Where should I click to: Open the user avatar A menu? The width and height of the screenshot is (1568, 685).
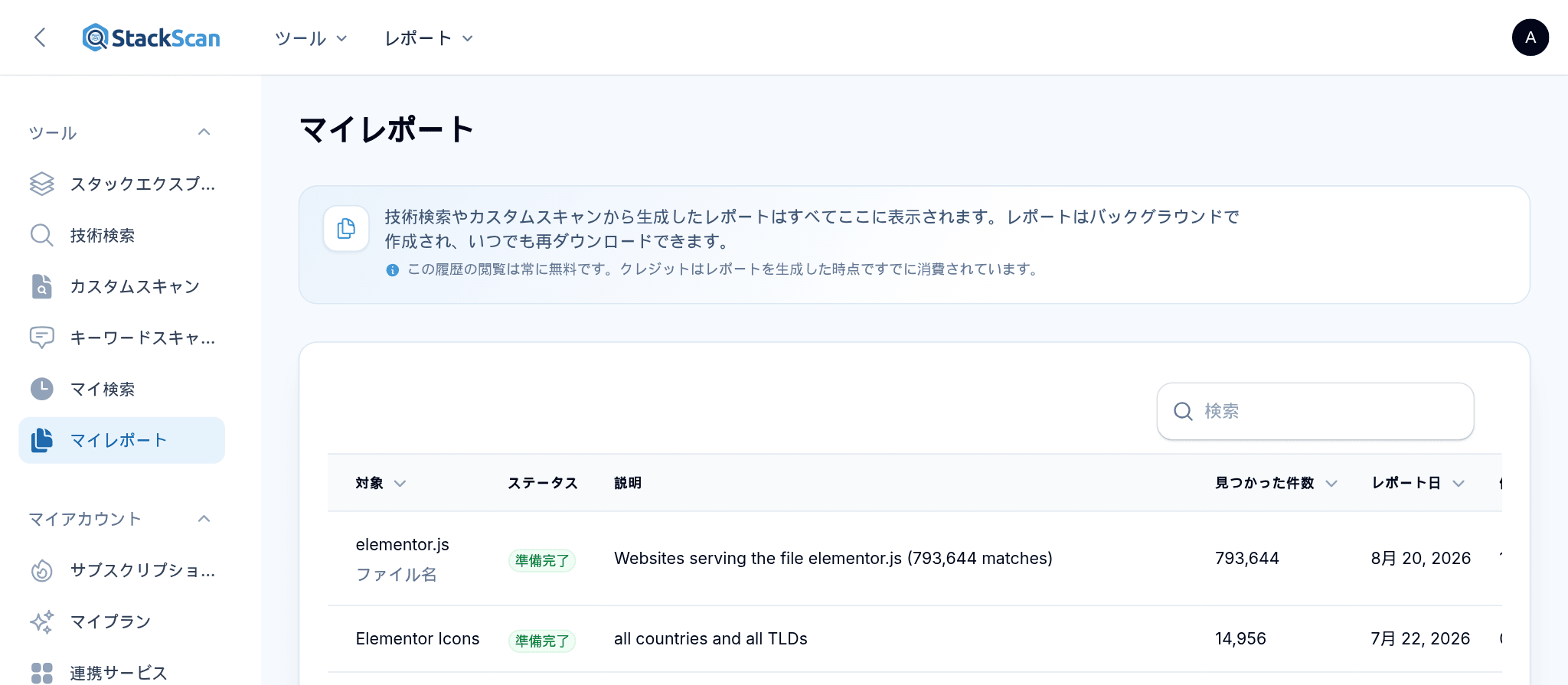(x=1530, y=38)
